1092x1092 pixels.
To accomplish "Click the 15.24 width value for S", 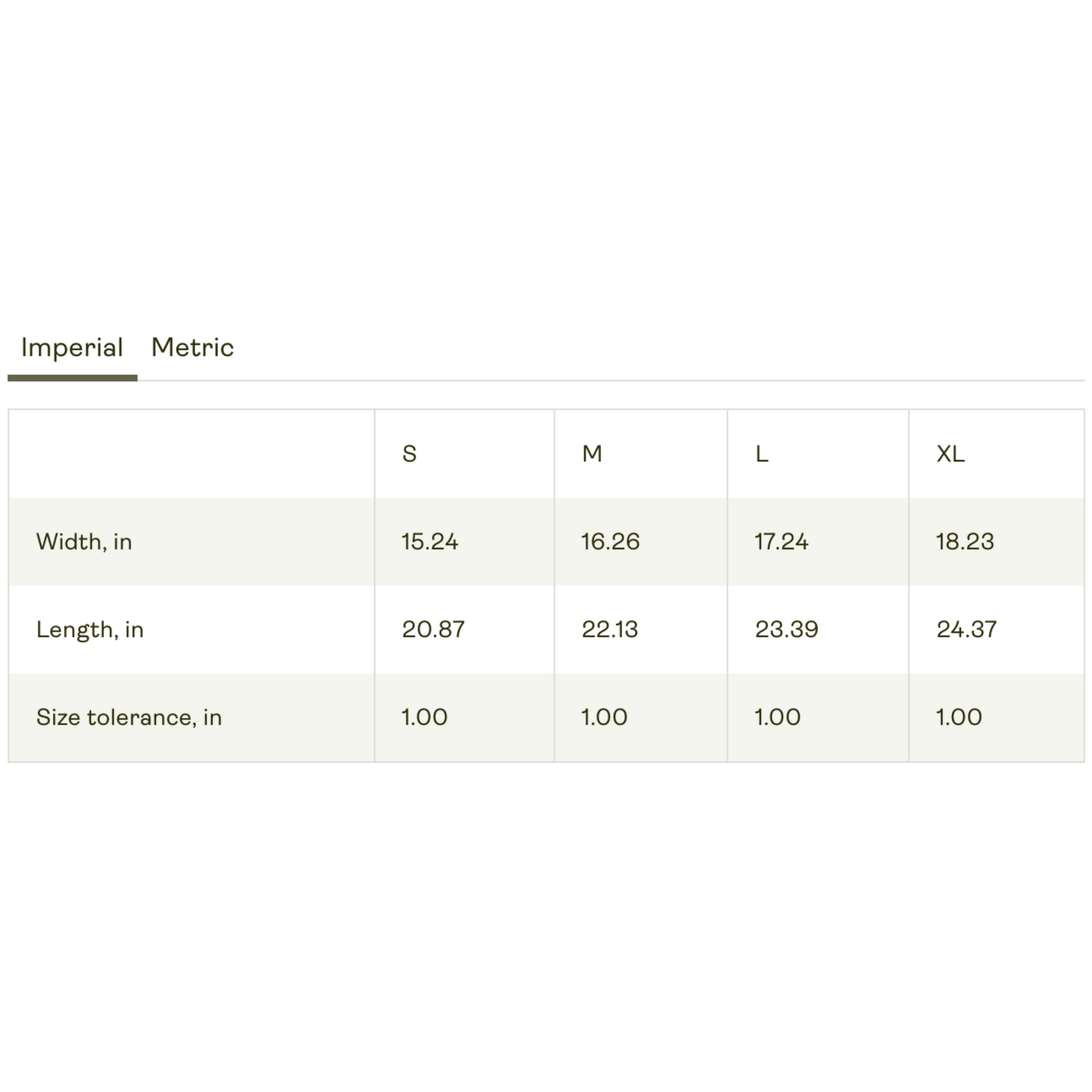I will pos(430,542).
